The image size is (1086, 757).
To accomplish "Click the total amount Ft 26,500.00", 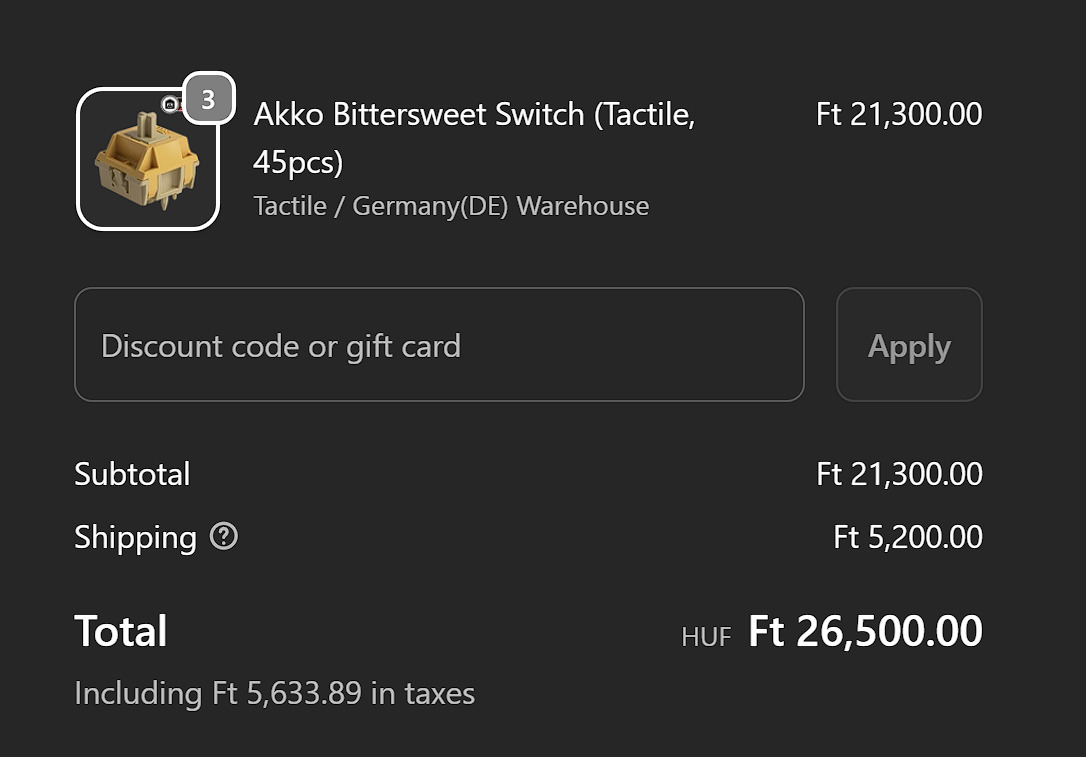I will point(865,632).
